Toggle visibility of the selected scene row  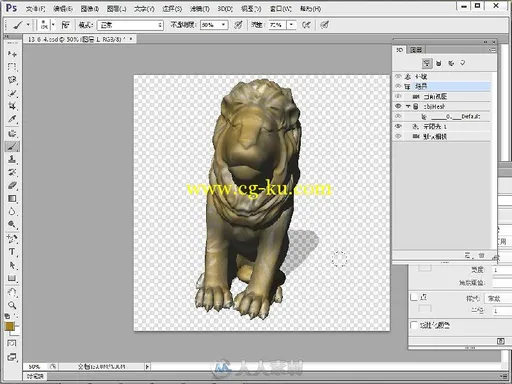[398, 86]
